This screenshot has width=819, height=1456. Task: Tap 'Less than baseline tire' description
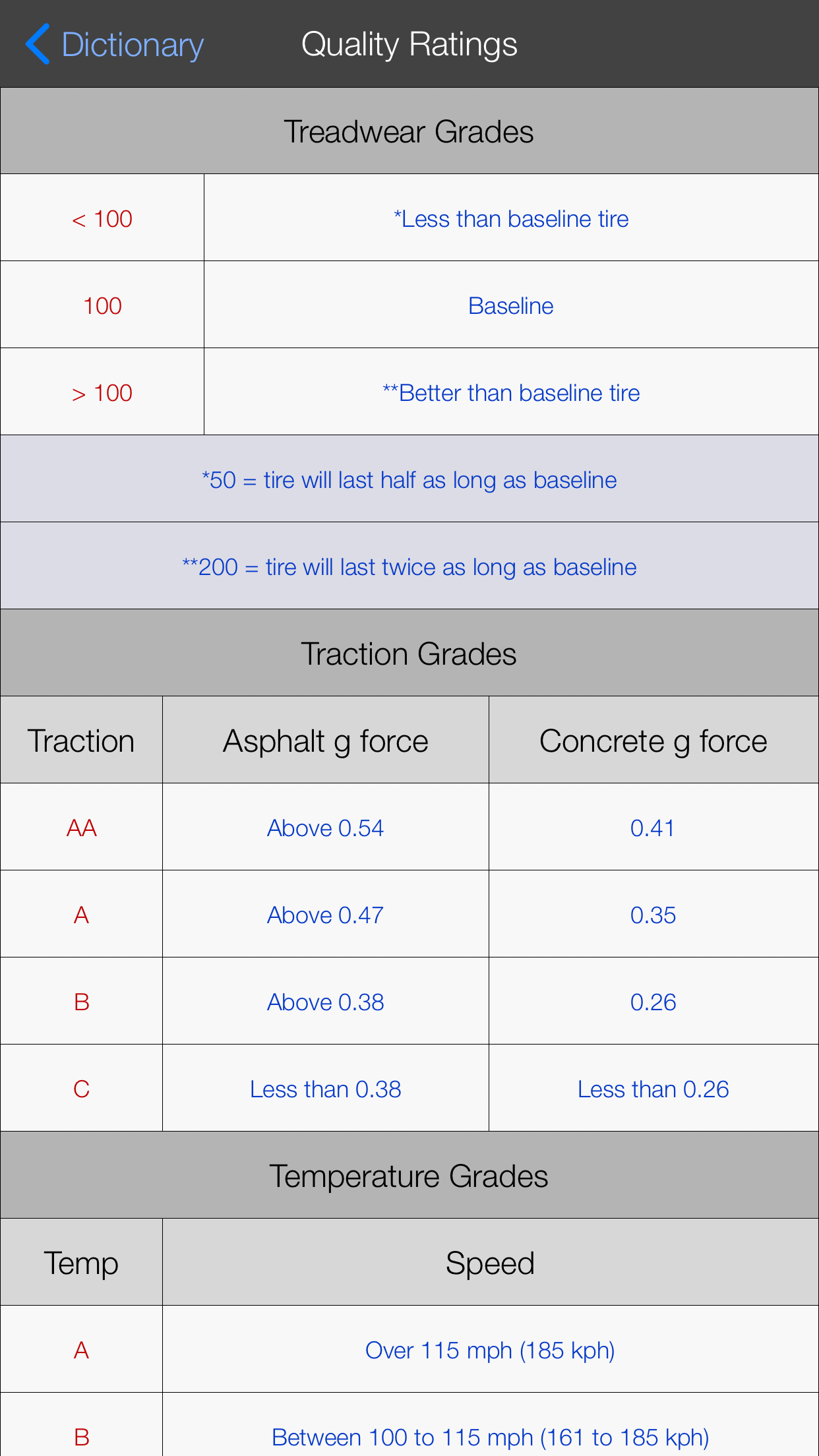pyautogui.click(x=511, y=218)
